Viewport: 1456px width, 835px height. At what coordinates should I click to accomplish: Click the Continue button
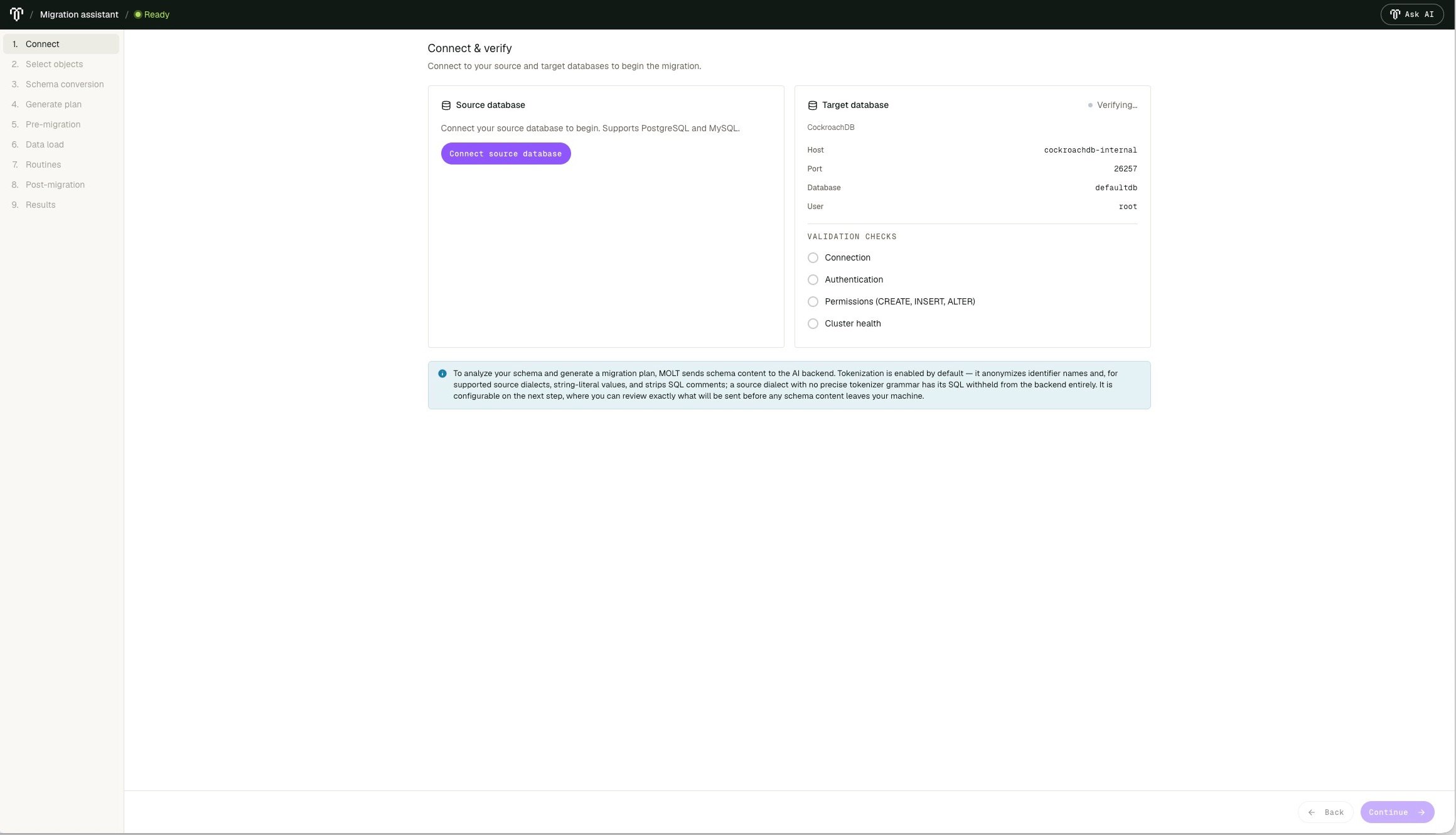1397,812
